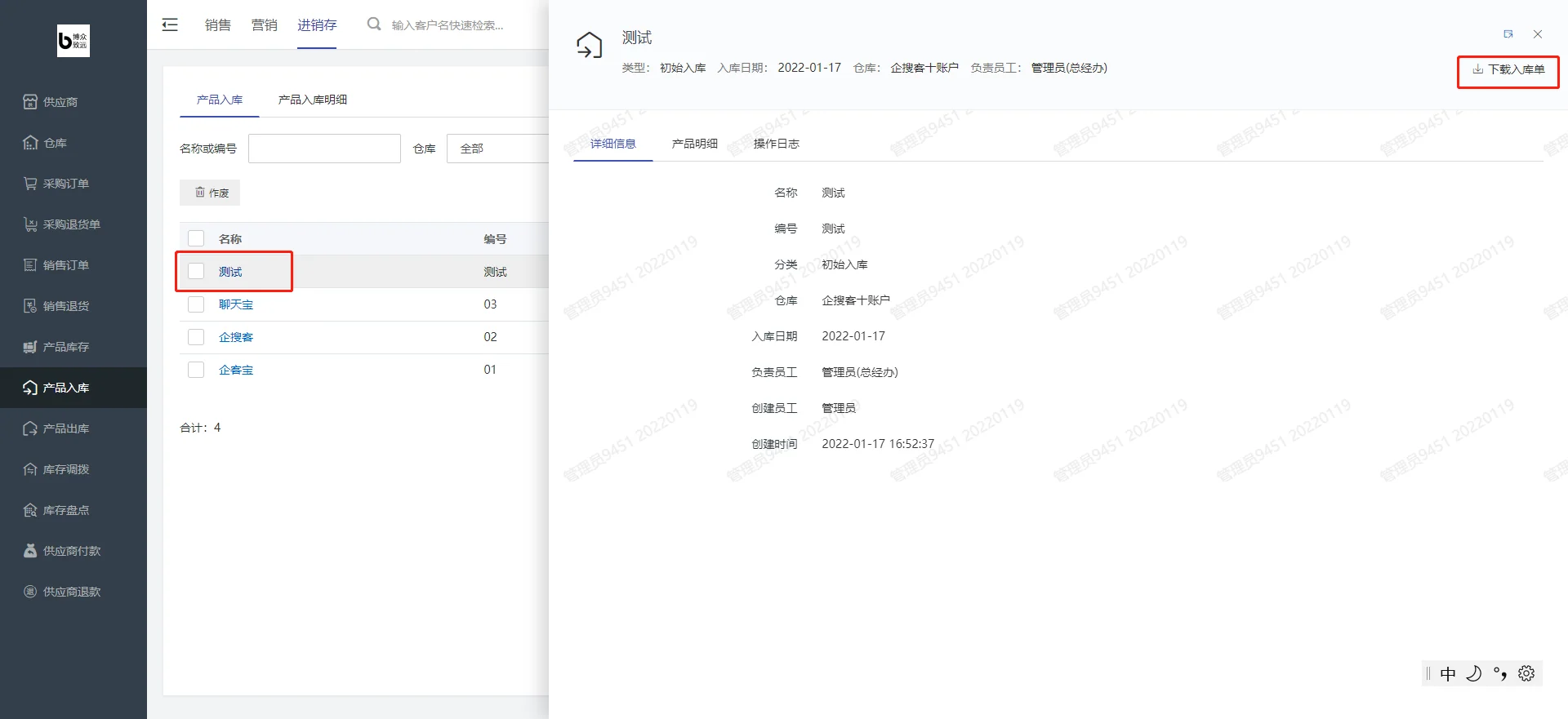
Task: Open the 操作日志 tab
Action: [x=777, y=144]
